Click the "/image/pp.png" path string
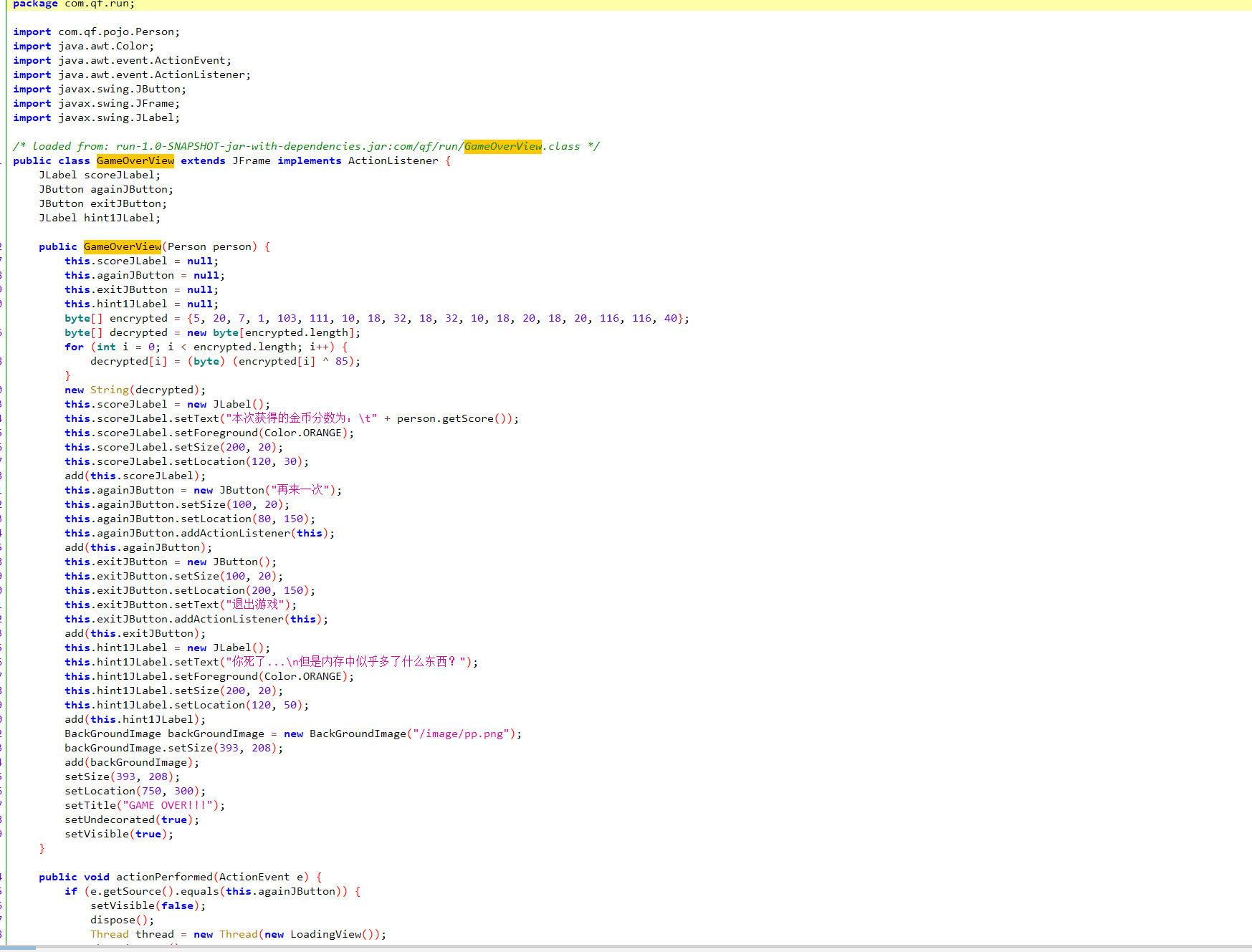Viewport: 1252px width, 952px height. click(462, 734)
